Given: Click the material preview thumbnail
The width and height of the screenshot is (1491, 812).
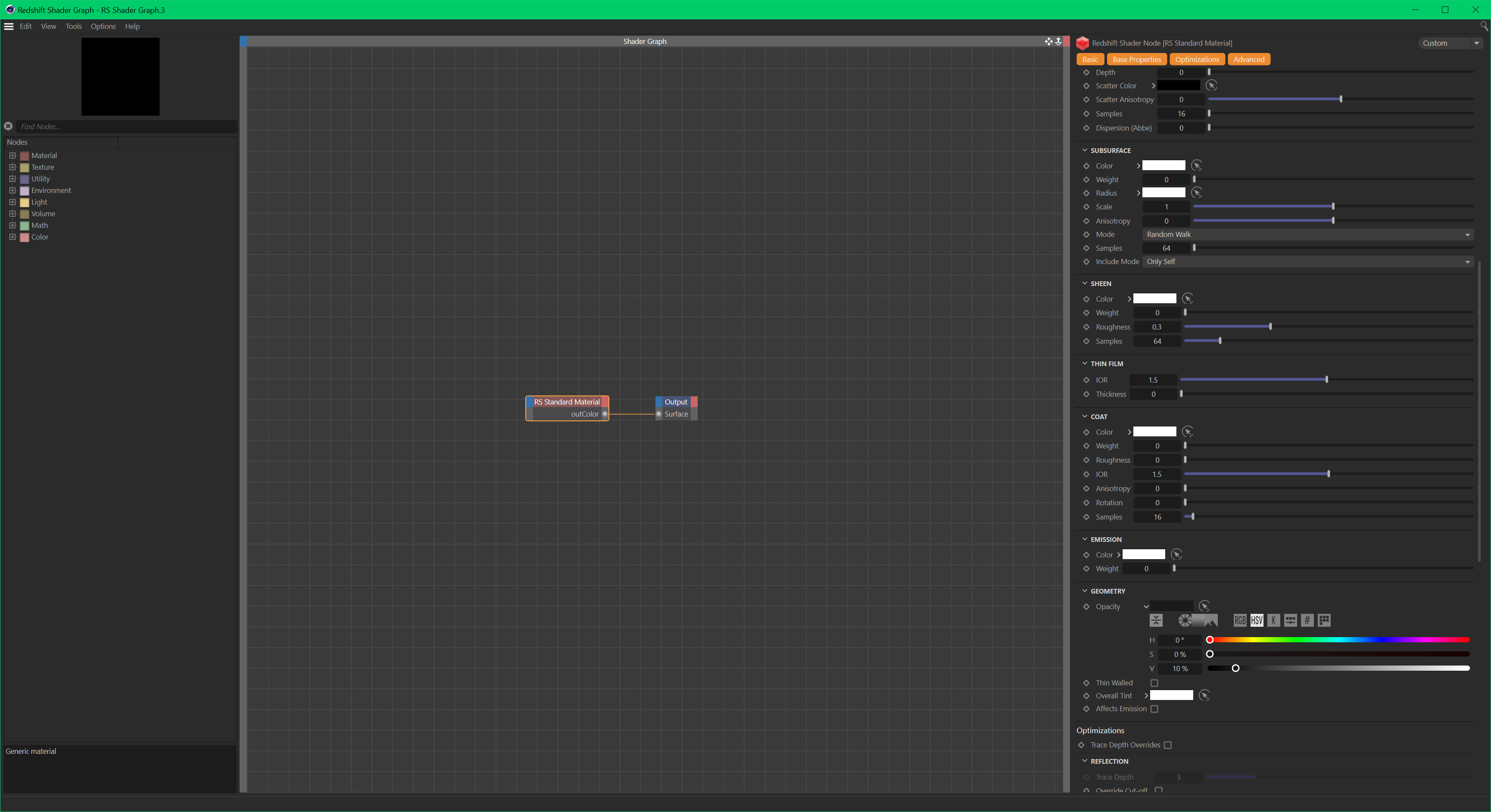Looking at the screenshot, I should coord(120,76).
